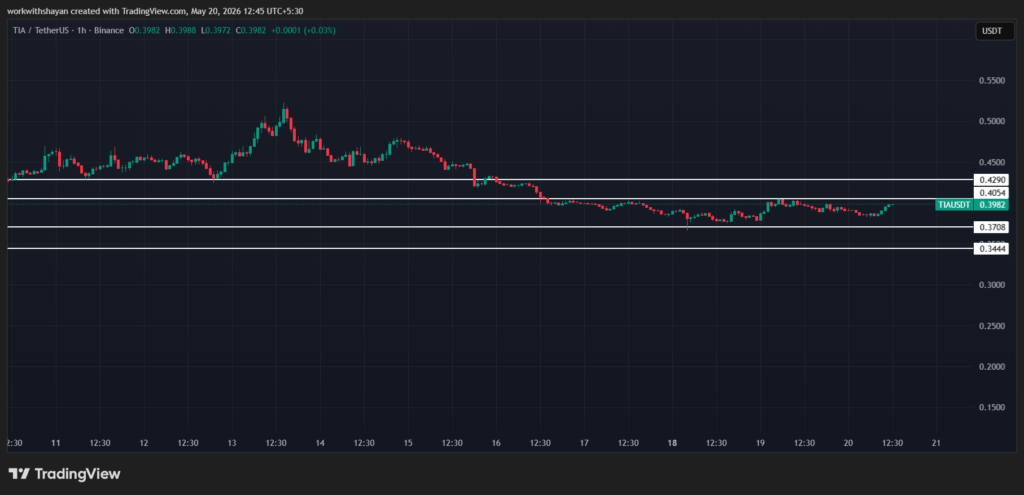Click the USDT currency button

995,31
